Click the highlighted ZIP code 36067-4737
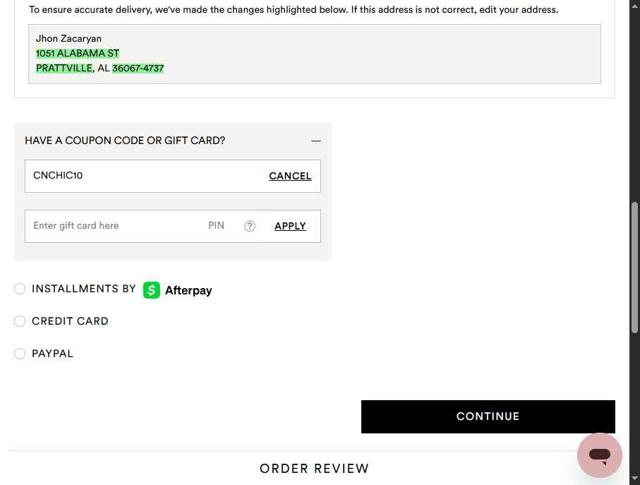The height and width of the screenshot is (485, 640). (138, 68)
